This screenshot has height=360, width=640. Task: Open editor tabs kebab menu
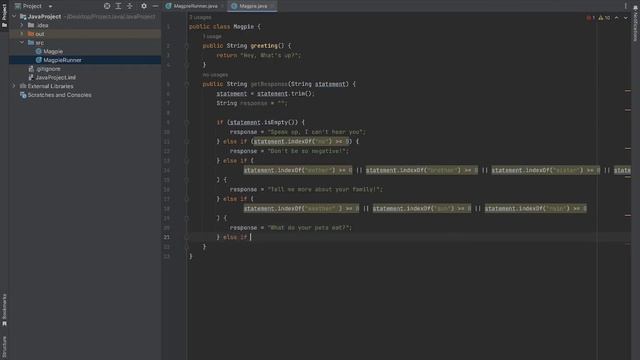(x=625, y=6)
